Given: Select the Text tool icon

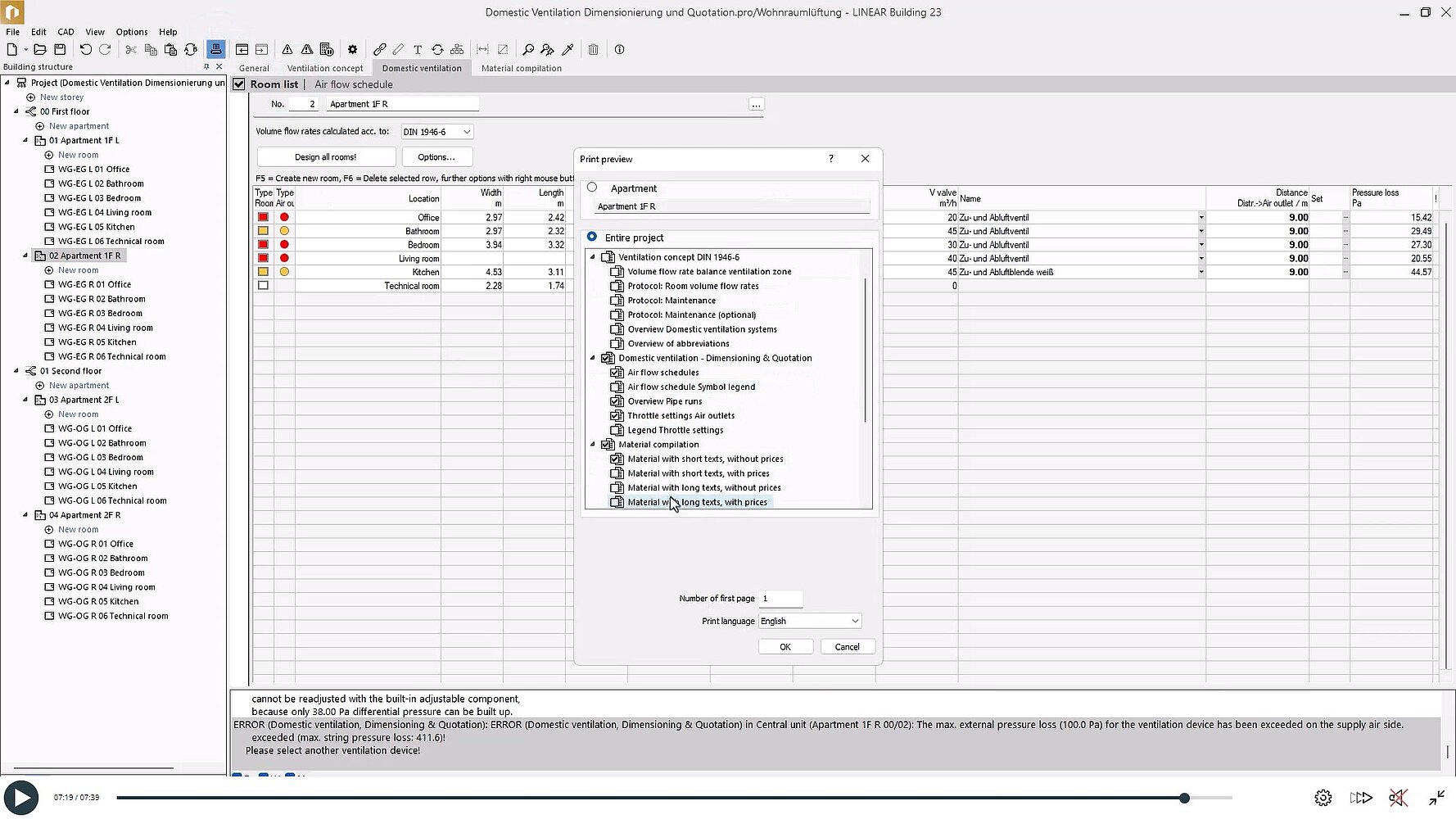Looking at the screenshot, I should [x=418, y=50].
